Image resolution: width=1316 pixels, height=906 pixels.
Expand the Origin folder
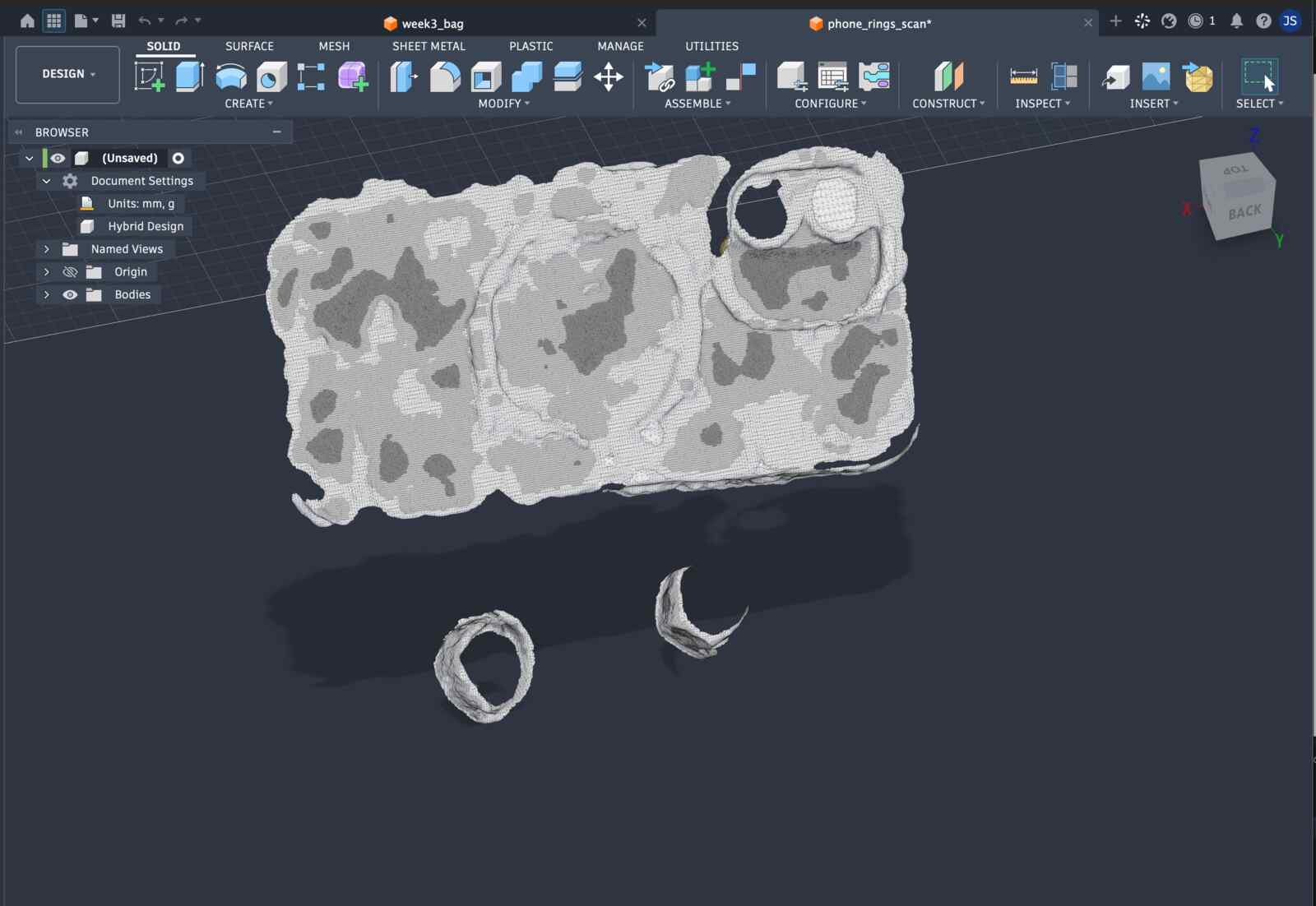(x=47, y=272)
